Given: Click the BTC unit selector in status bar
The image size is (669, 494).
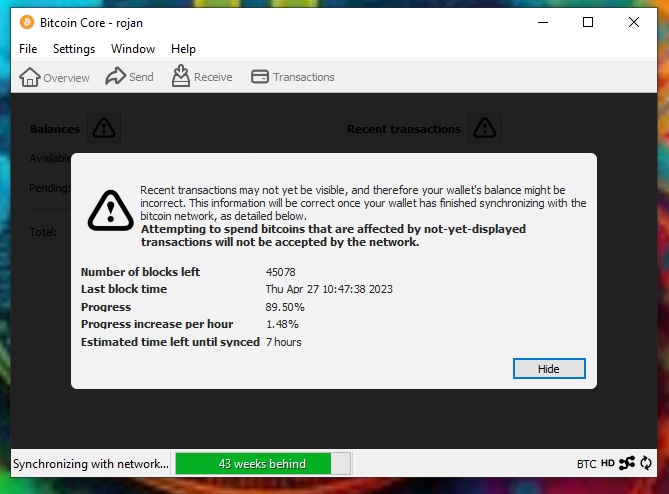Looking at the screenshot, I should coord(586,464).
